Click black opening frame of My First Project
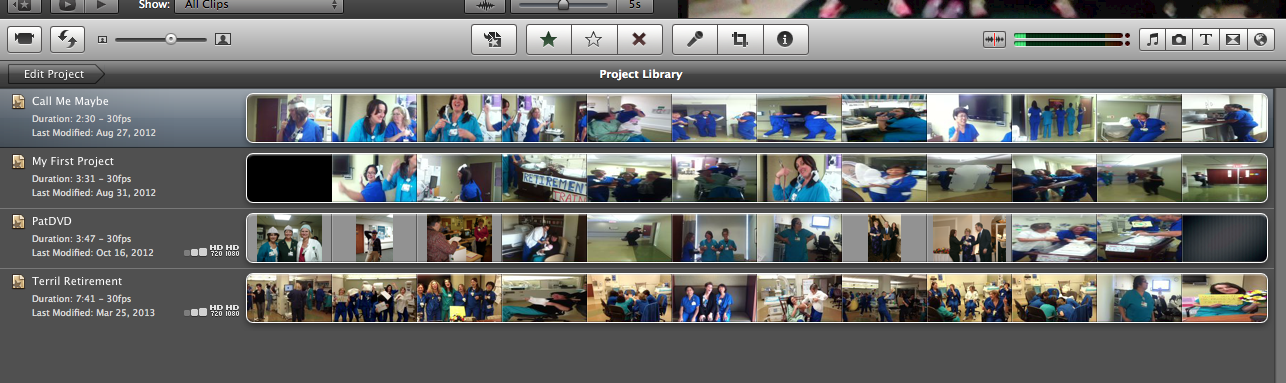The image size is (1286, 383). click(x=289, y=178)
